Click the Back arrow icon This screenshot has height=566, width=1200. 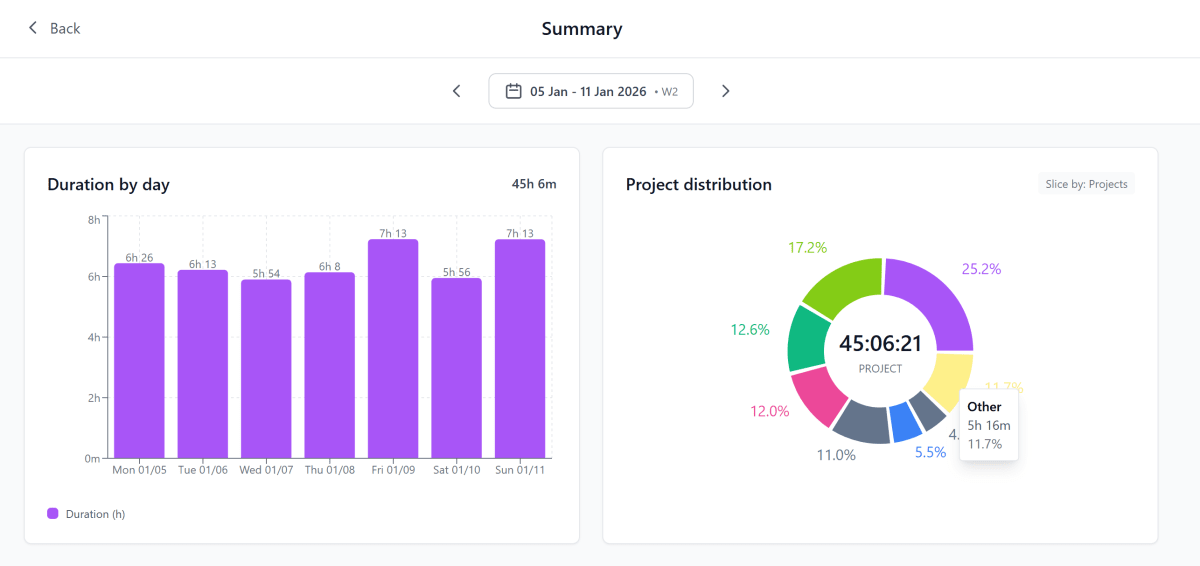pos(33,28)
